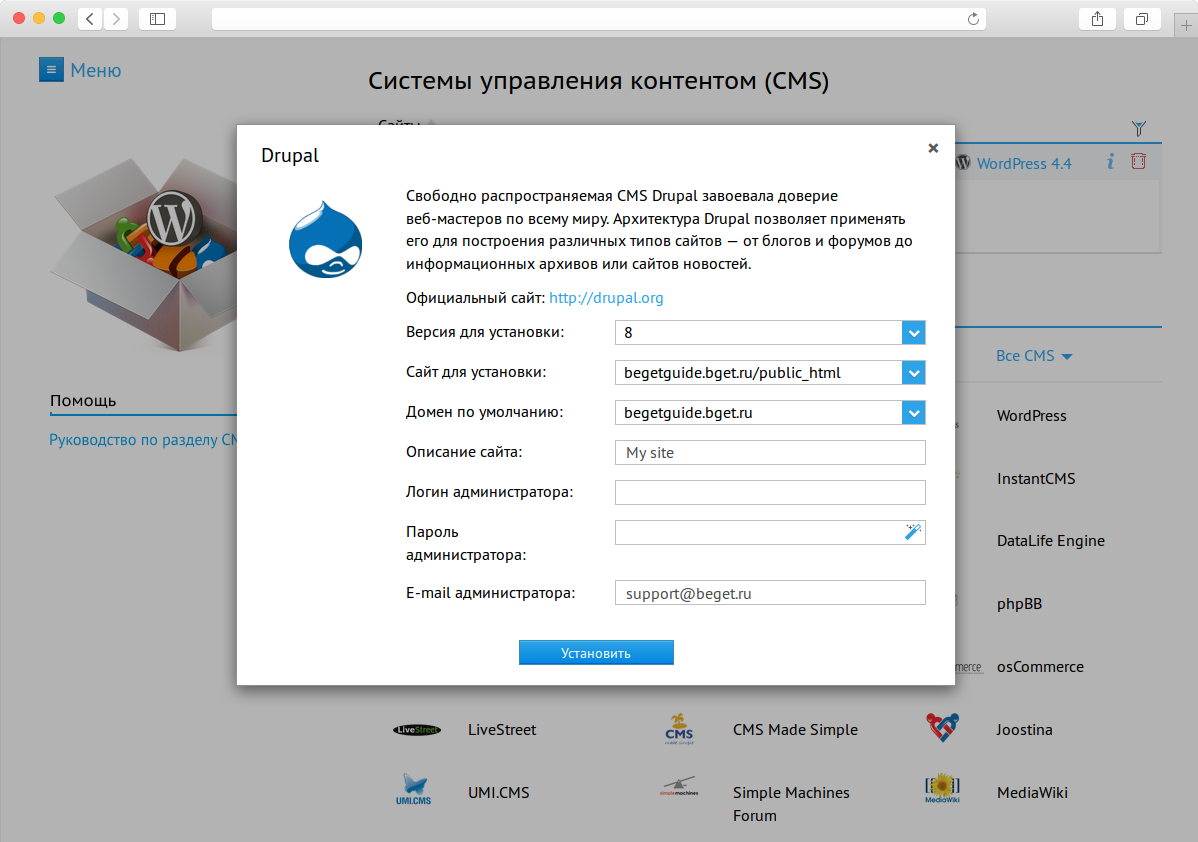Select Simple Machines Forum
Screen dimensions: 1198x842
point(791,804)
